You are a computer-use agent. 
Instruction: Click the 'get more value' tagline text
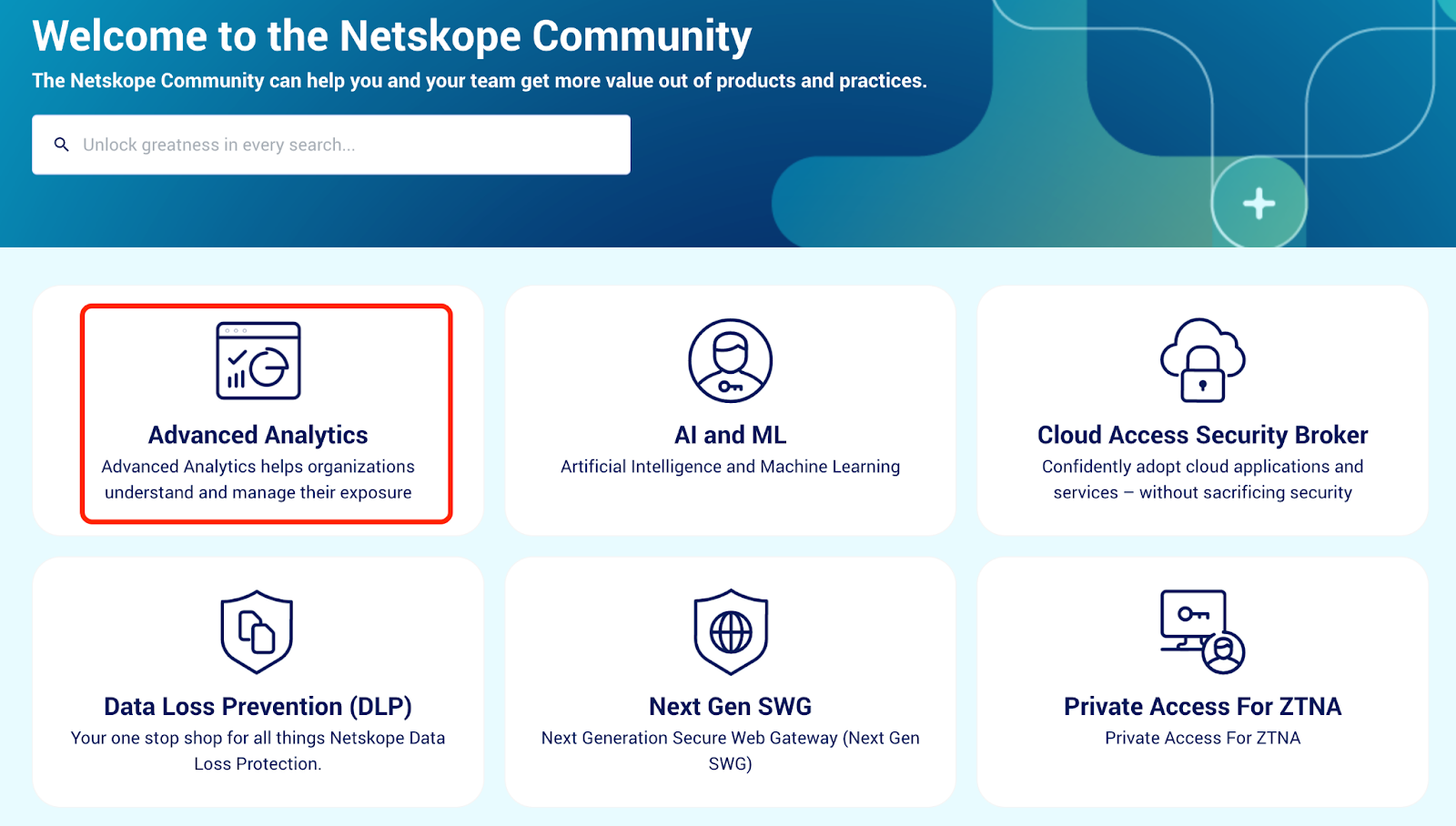click(x=480, y=81)
